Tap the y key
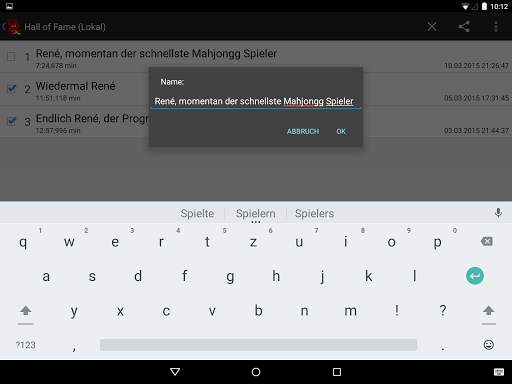This screenshot has height=384, width=512. 74,312
